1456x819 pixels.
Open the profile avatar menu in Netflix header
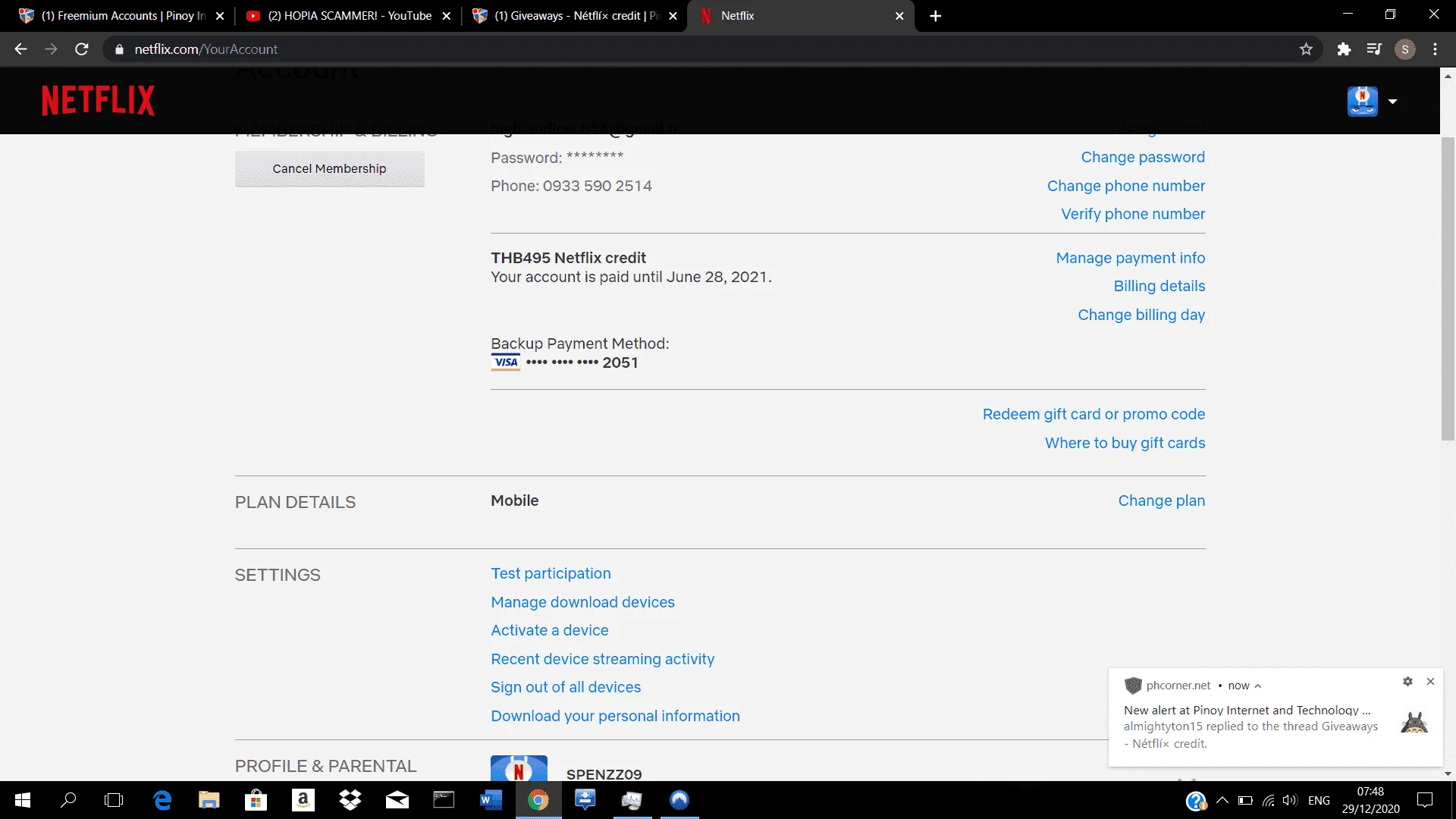pos(1362,101)
